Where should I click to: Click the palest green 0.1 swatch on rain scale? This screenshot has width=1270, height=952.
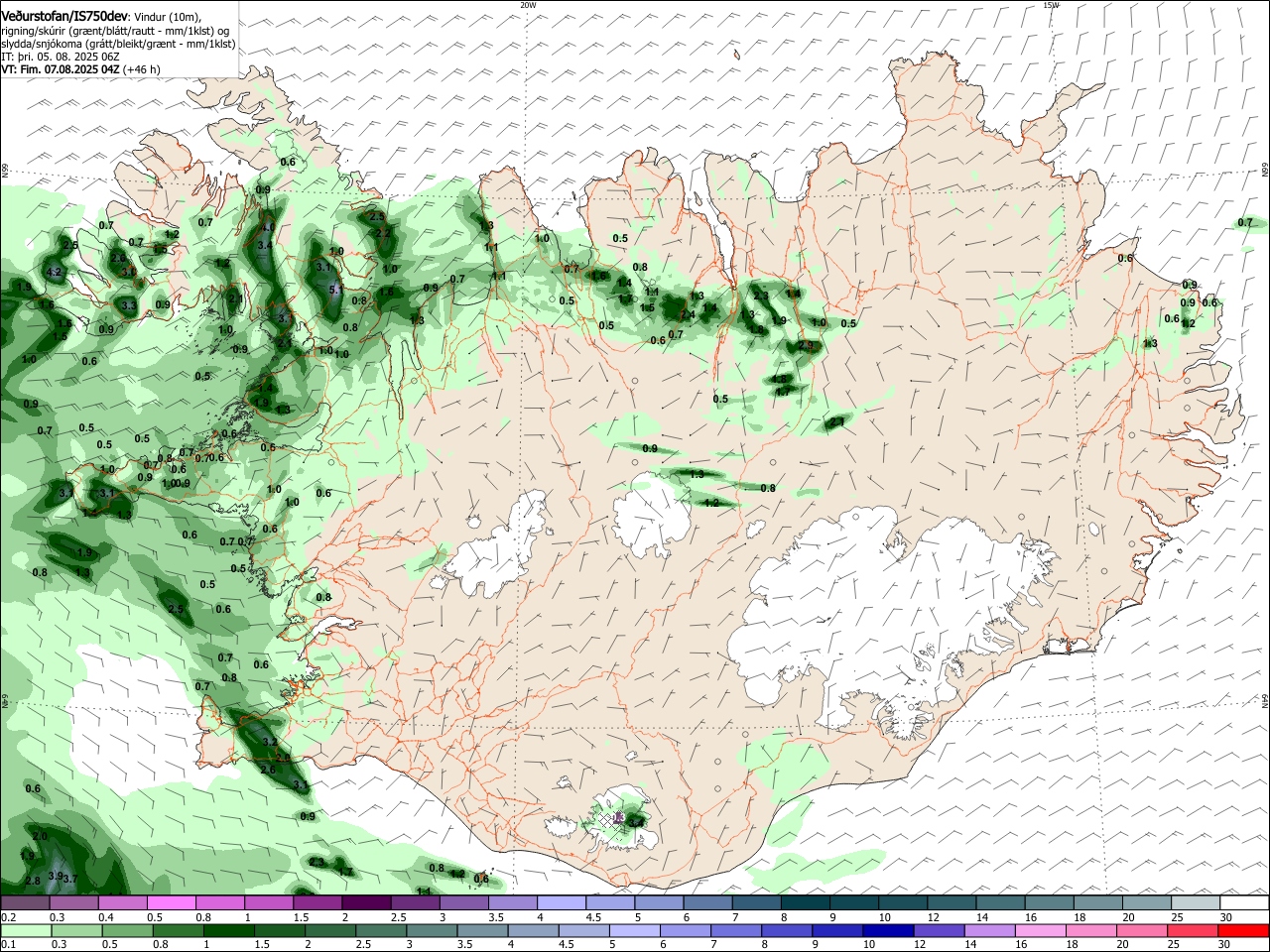25,930
